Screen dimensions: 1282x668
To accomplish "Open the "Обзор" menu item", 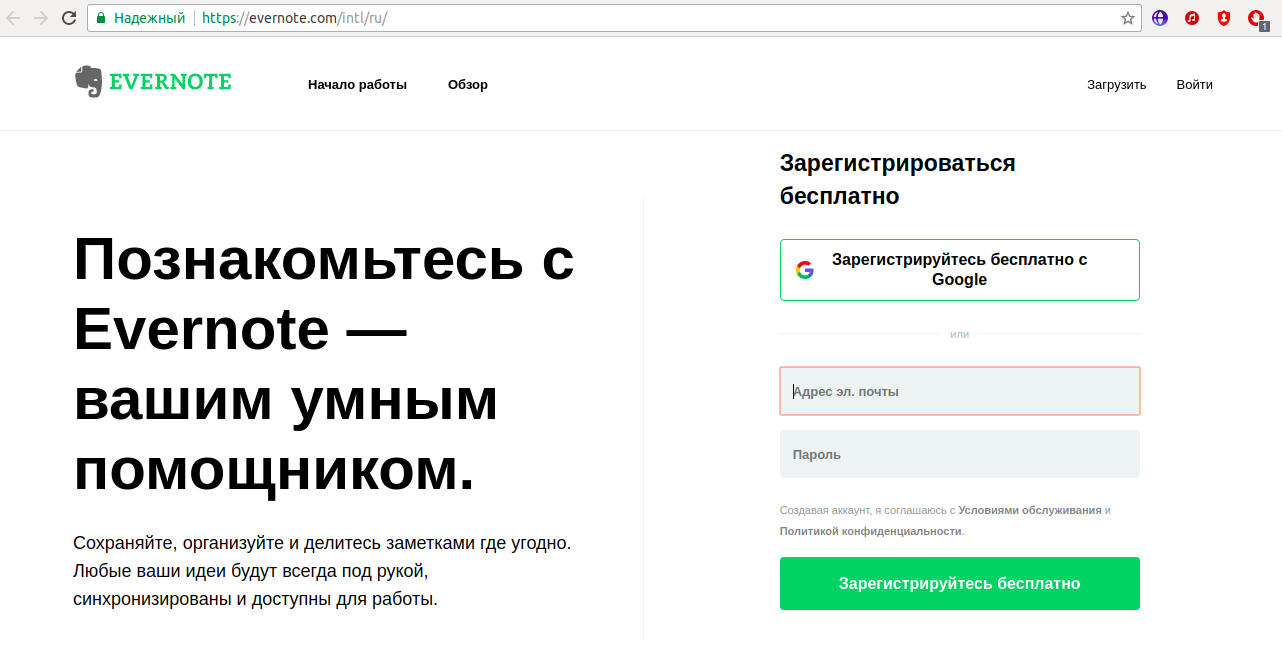I will [468, 85].
